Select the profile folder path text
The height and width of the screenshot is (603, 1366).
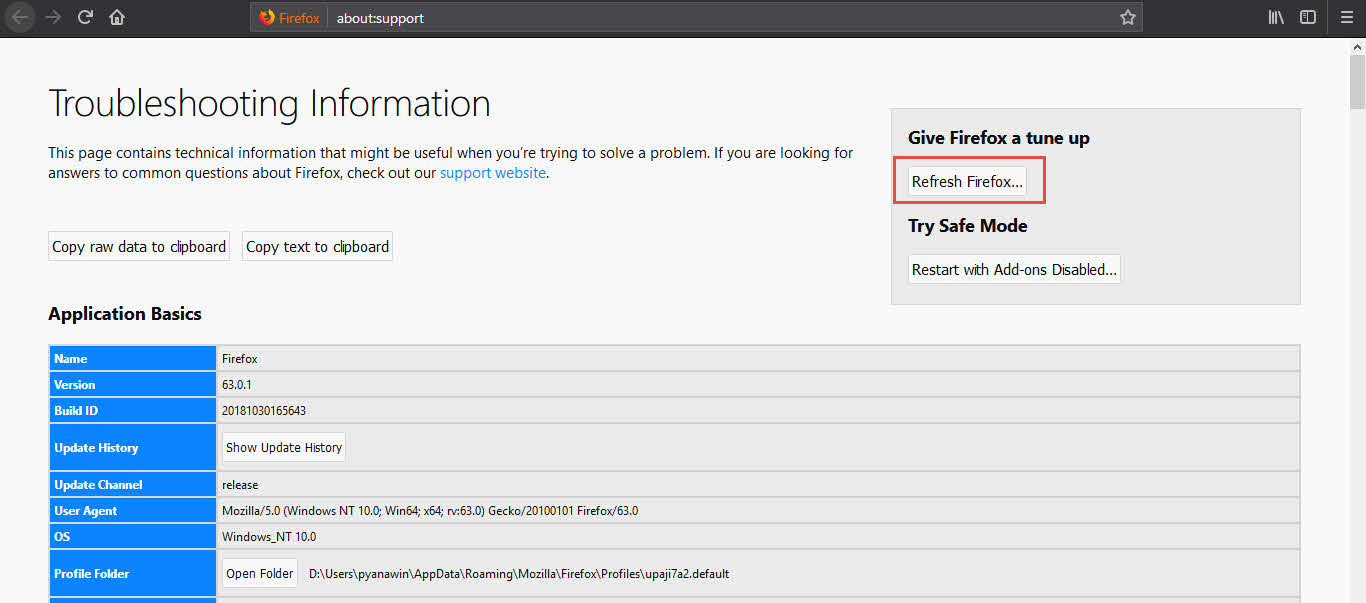519,574
